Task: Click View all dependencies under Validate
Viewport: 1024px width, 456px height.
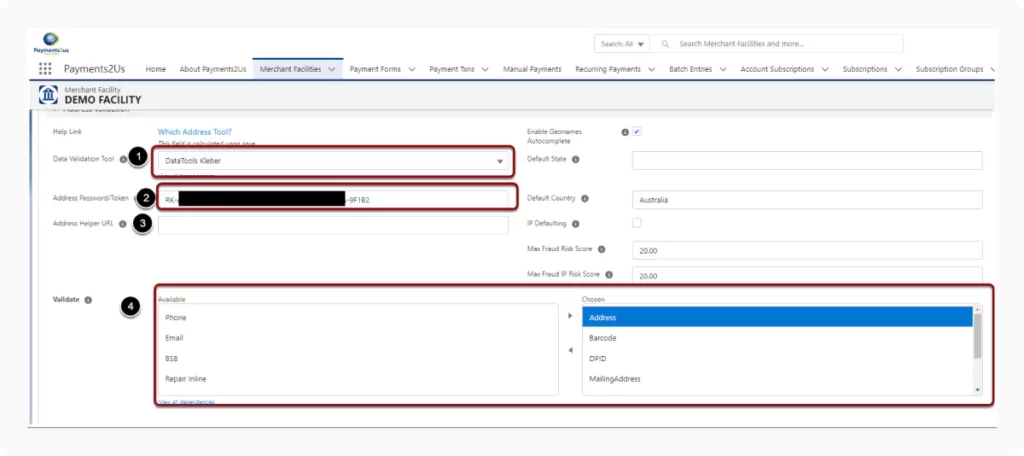Action: 186,402
